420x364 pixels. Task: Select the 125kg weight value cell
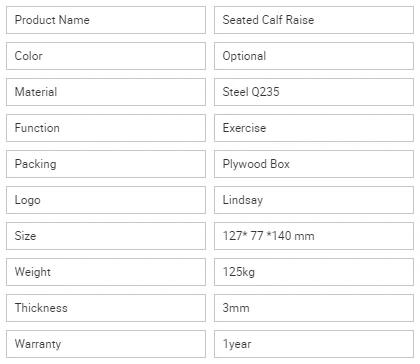coord(314,272)
